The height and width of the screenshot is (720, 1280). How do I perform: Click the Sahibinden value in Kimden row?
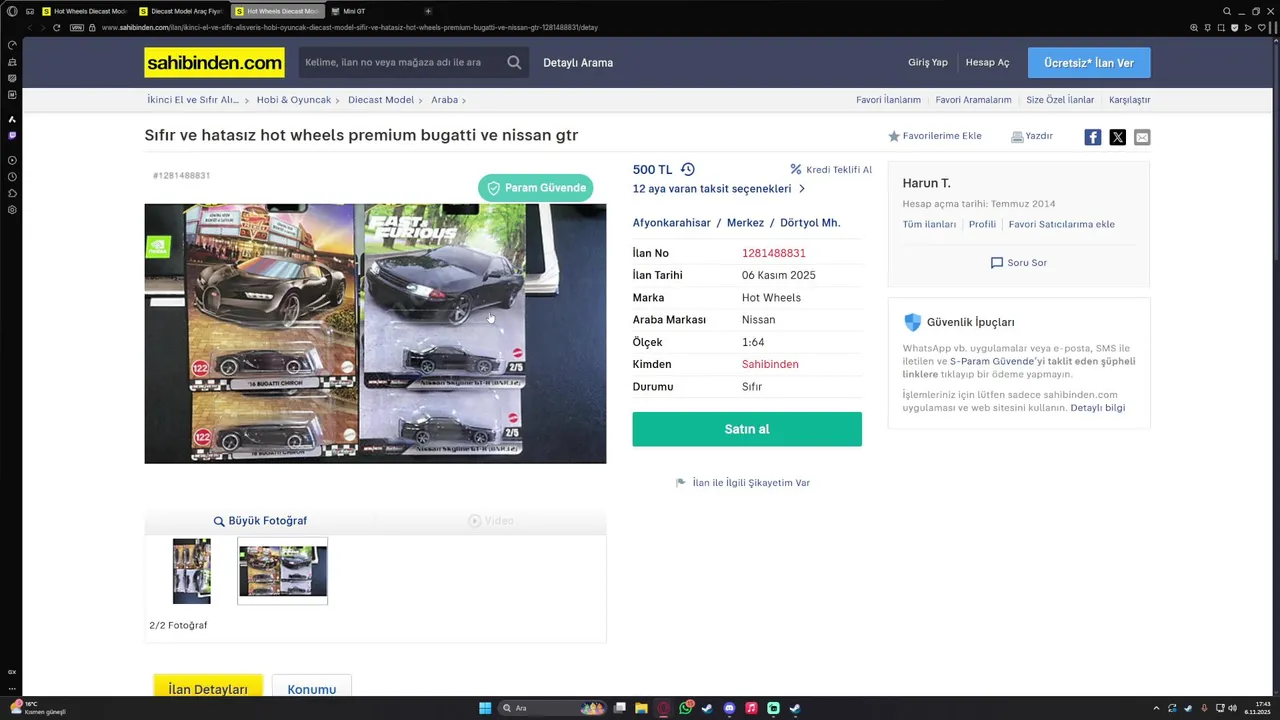[770, 364]
